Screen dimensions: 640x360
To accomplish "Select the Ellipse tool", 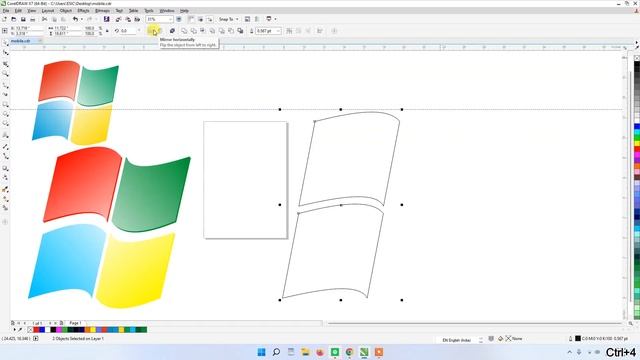I will [x=5, y=114].
